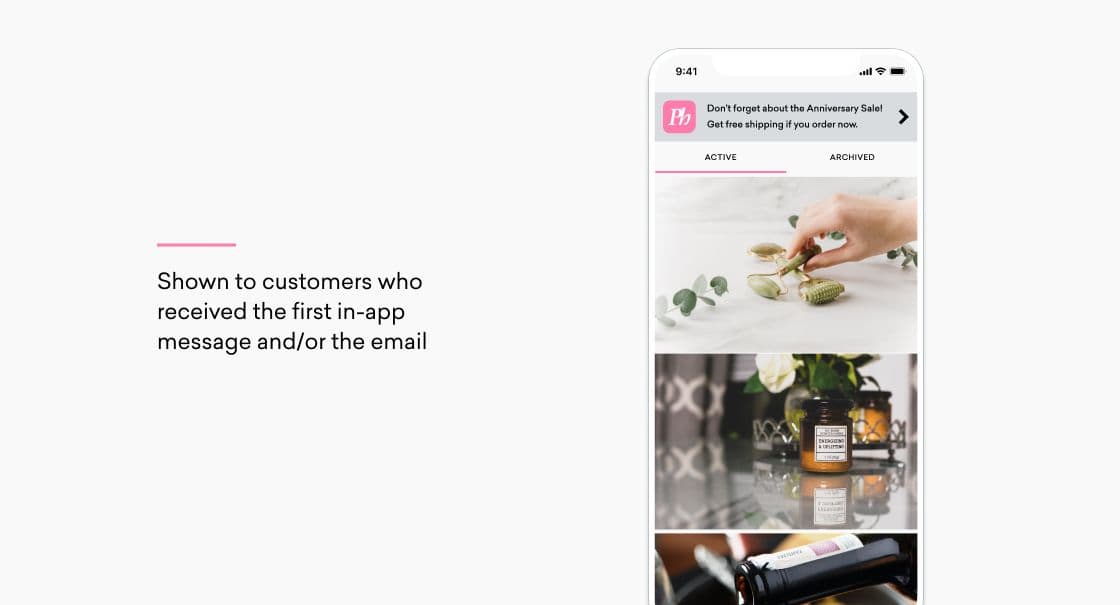
Task: Switch to the ARCHIVED tab
Action: [x=851, y=157]
